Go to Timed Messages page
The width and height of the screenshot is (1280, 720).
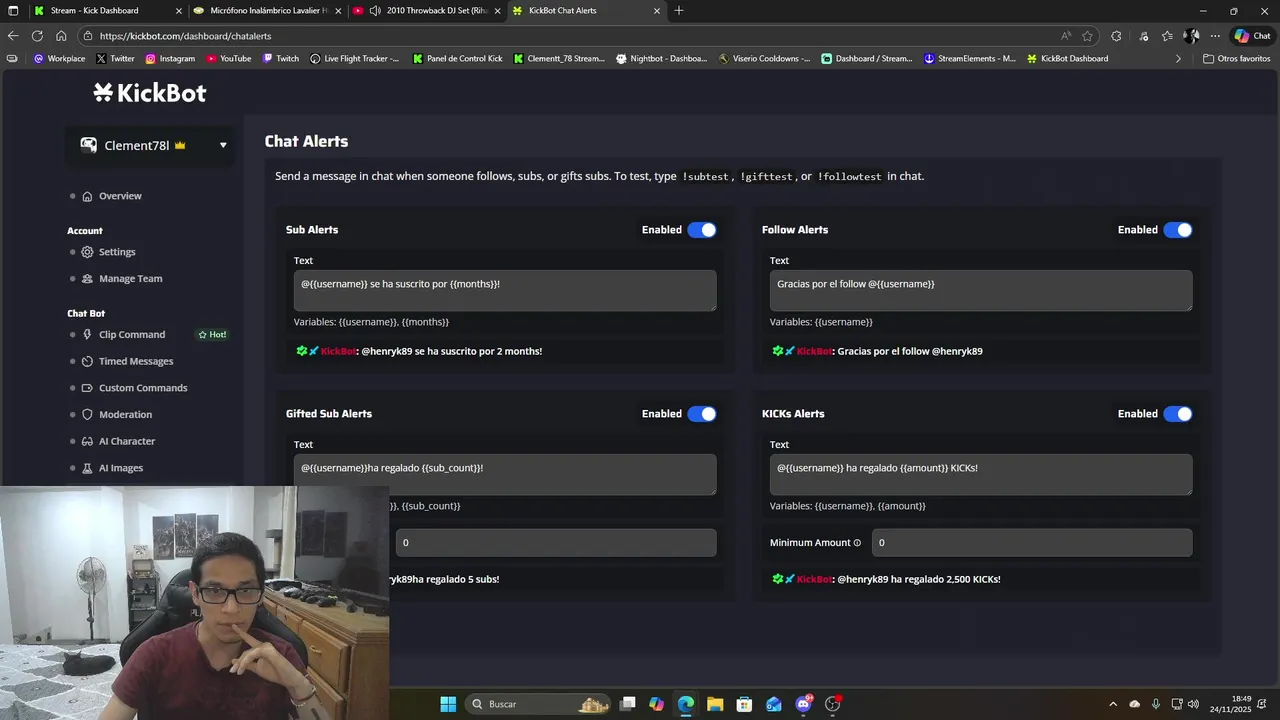pyautogui.click(x=136, y=362)
